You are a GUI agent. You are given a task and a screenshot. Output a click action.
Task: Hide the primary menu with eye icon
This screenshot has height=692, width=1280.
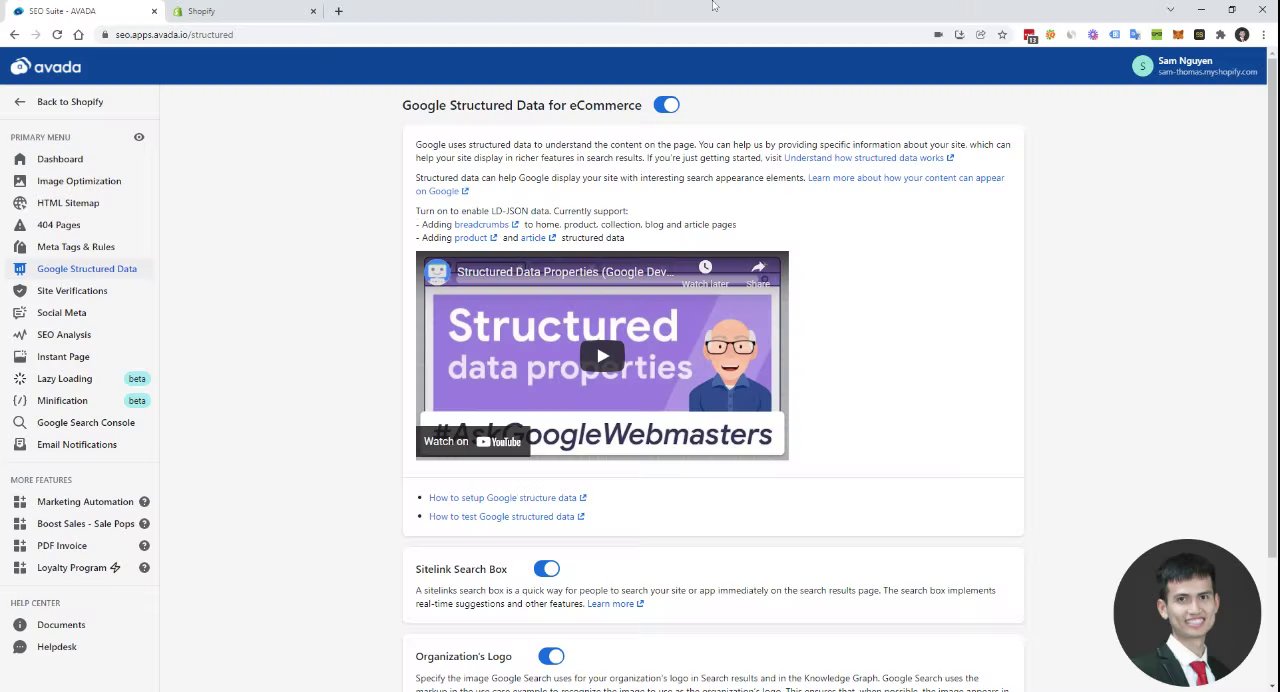(139, 137)
